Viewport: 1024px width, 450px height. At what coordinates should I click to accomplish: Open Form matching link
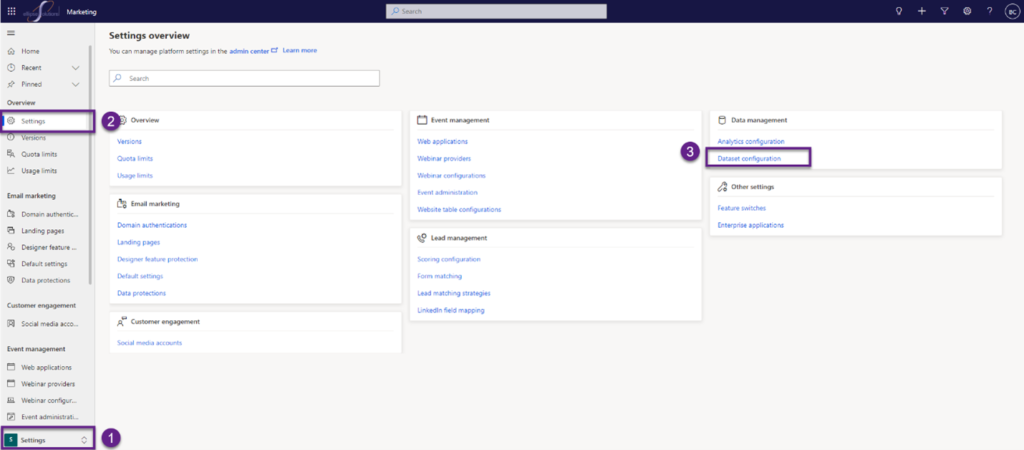tap(440, 276)
